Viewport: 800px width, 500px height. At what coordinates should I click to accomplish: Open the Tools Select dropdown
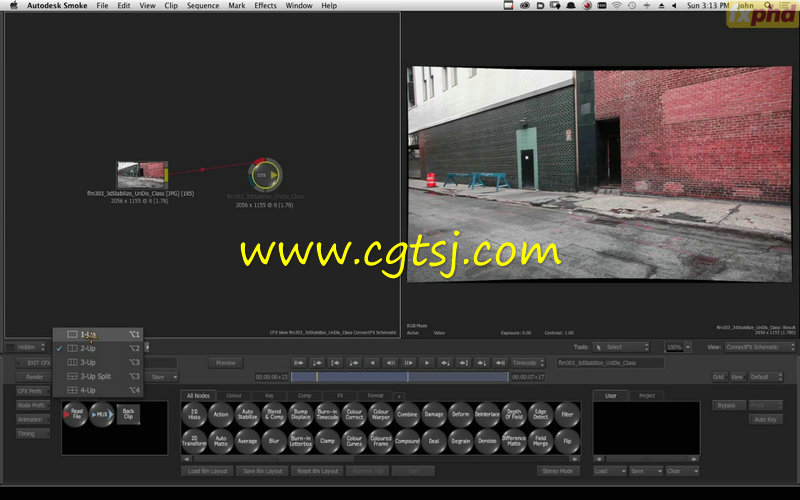(x=621, y=347)
